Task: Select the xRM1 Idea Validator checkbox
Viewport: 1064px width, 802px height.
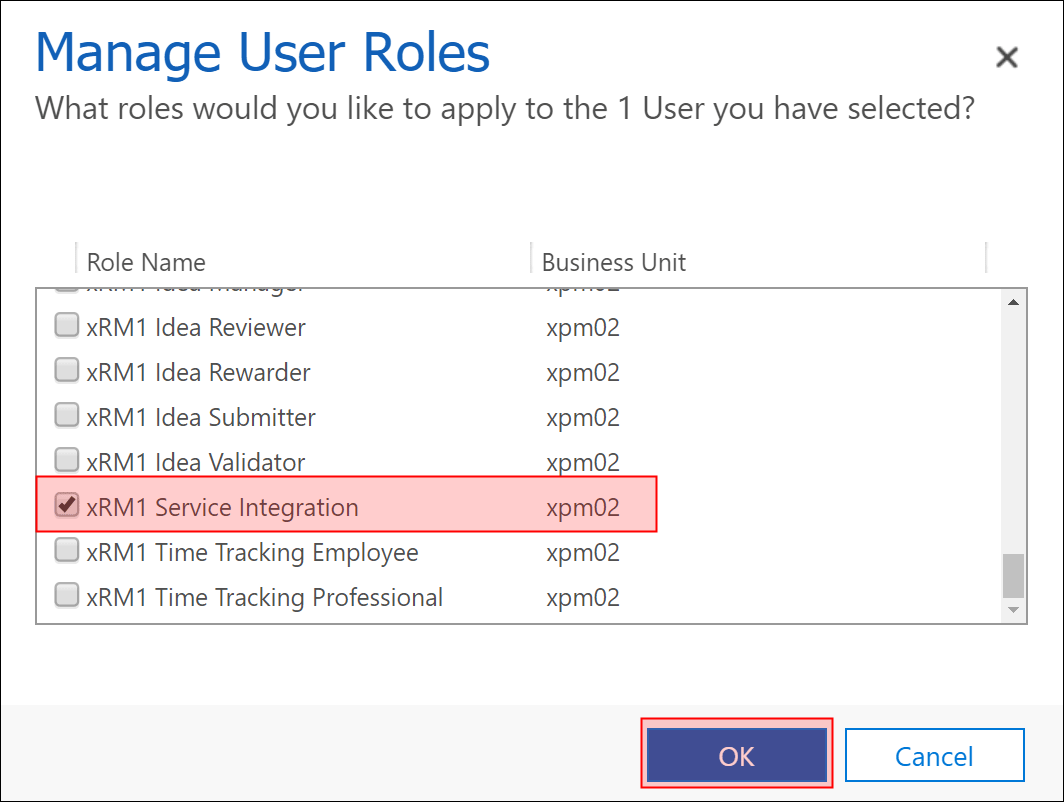Action: [x=67, y=461]
